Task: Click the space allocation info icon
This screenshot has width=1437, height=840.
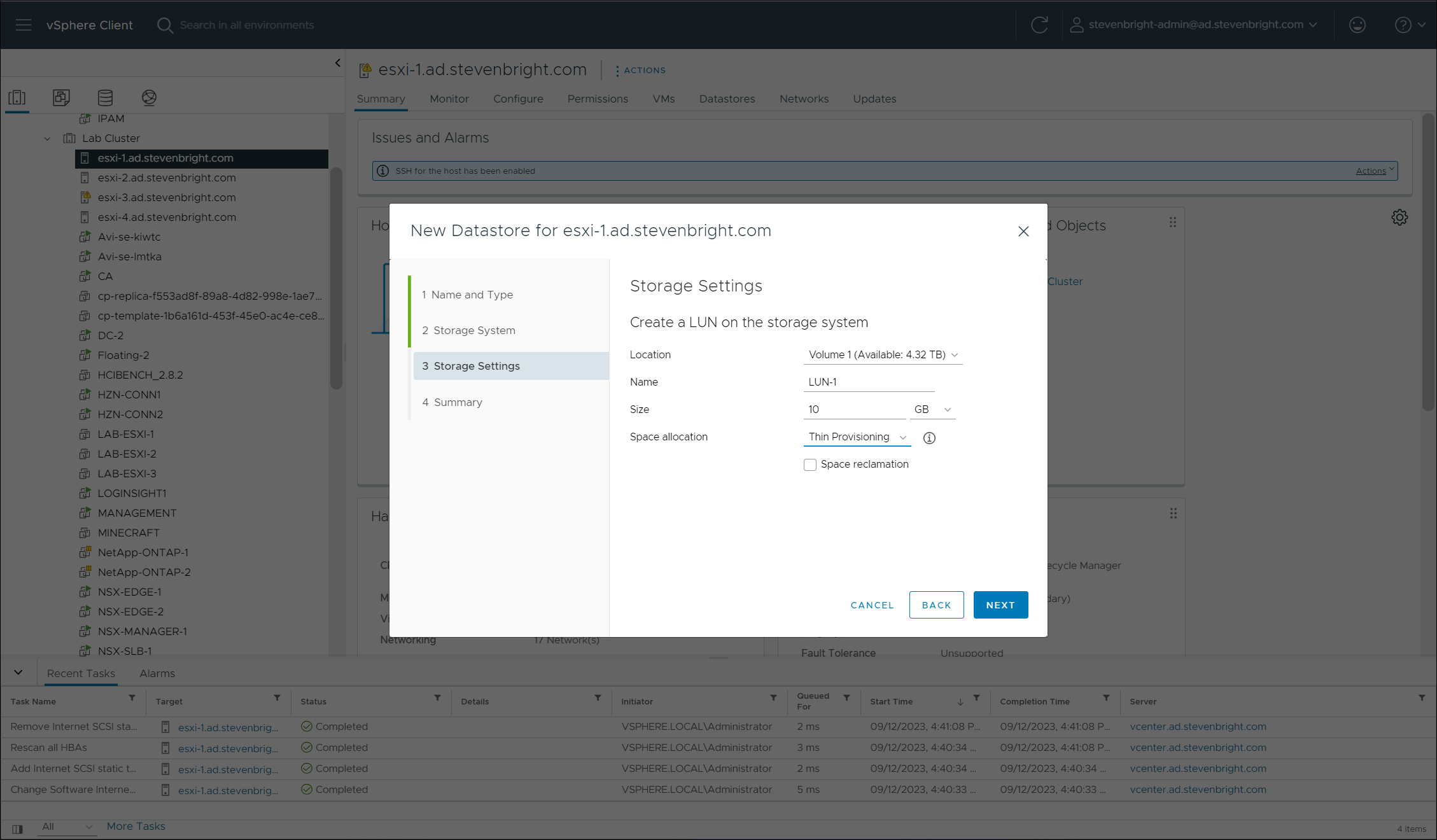Action: tap(929, 438)
